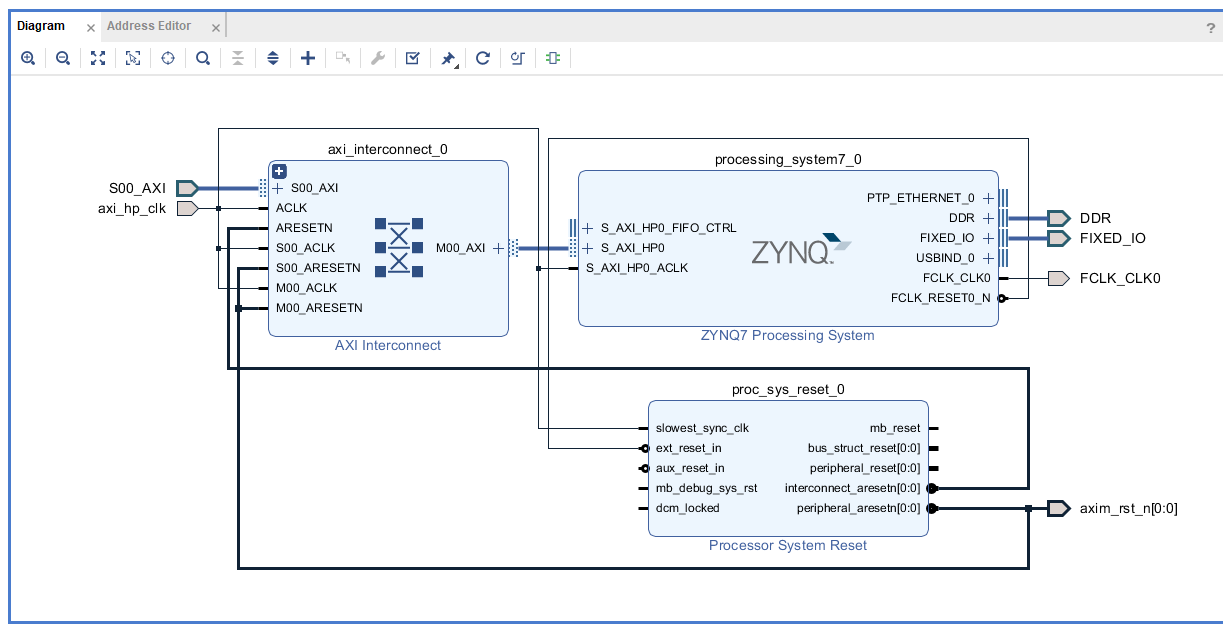Expand the M00_AXI interface pin

tap(498, 248)
